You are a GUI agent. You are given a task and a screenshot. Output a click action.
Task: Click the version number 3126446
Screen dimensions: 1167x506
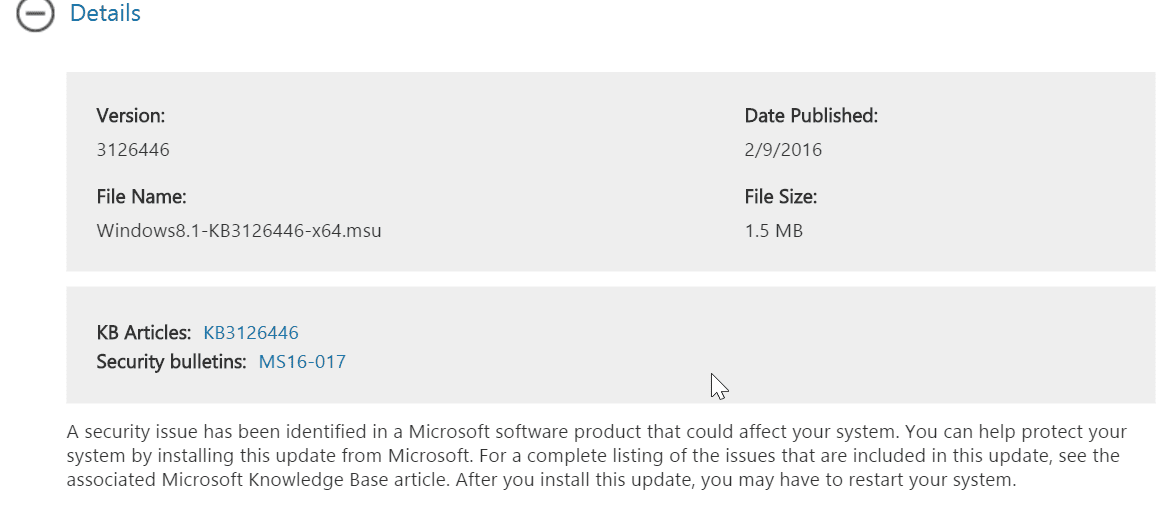tap(133, 150)
